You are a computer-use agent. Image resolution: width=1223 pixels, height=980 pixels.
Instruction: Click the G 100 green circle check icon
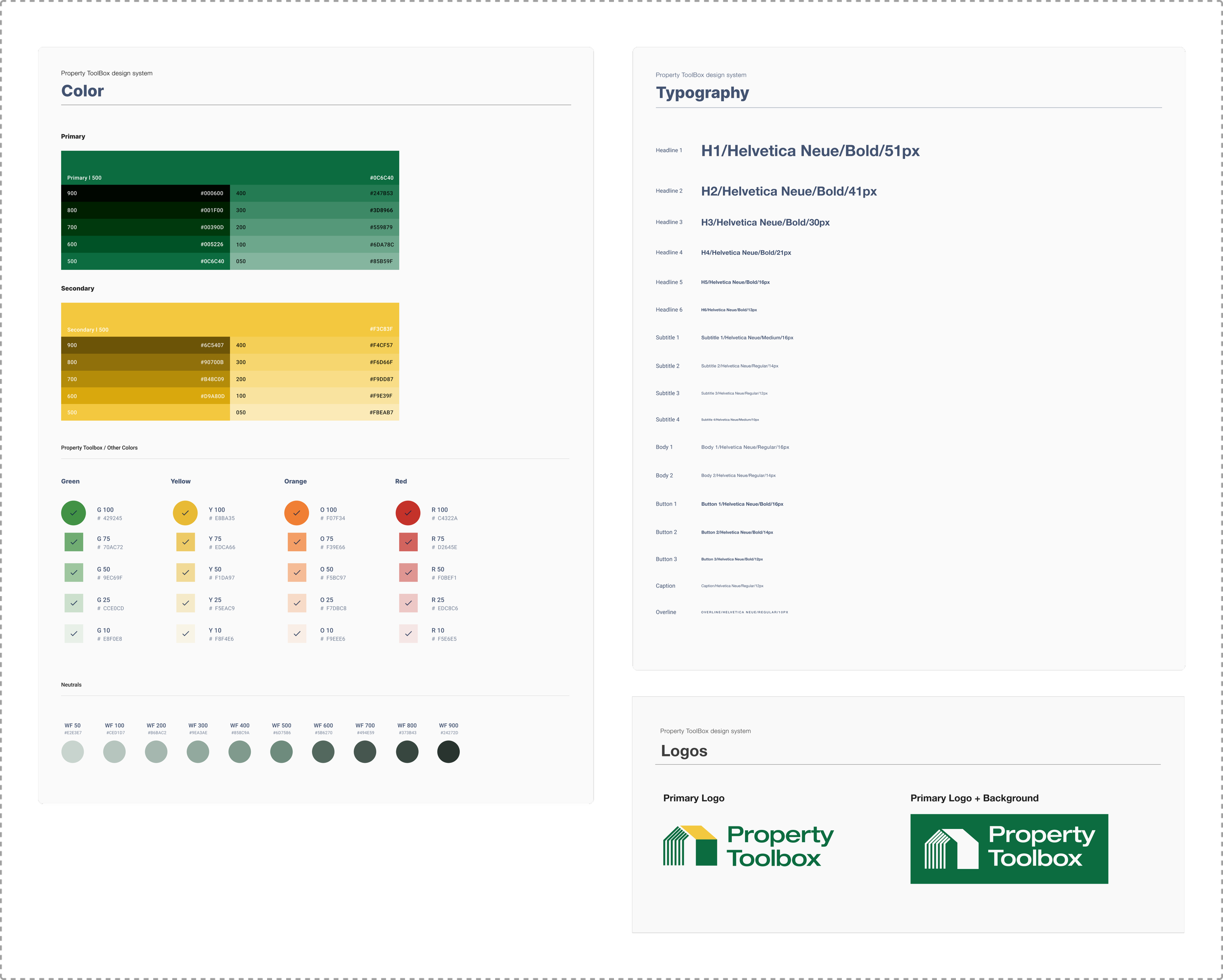point(73,512)
